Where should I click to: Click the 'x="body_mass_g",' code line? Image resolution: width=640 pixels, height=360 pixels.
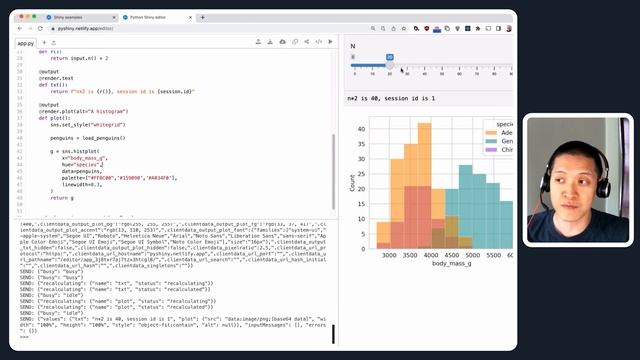pyautogui.click(x=85, y=158)
